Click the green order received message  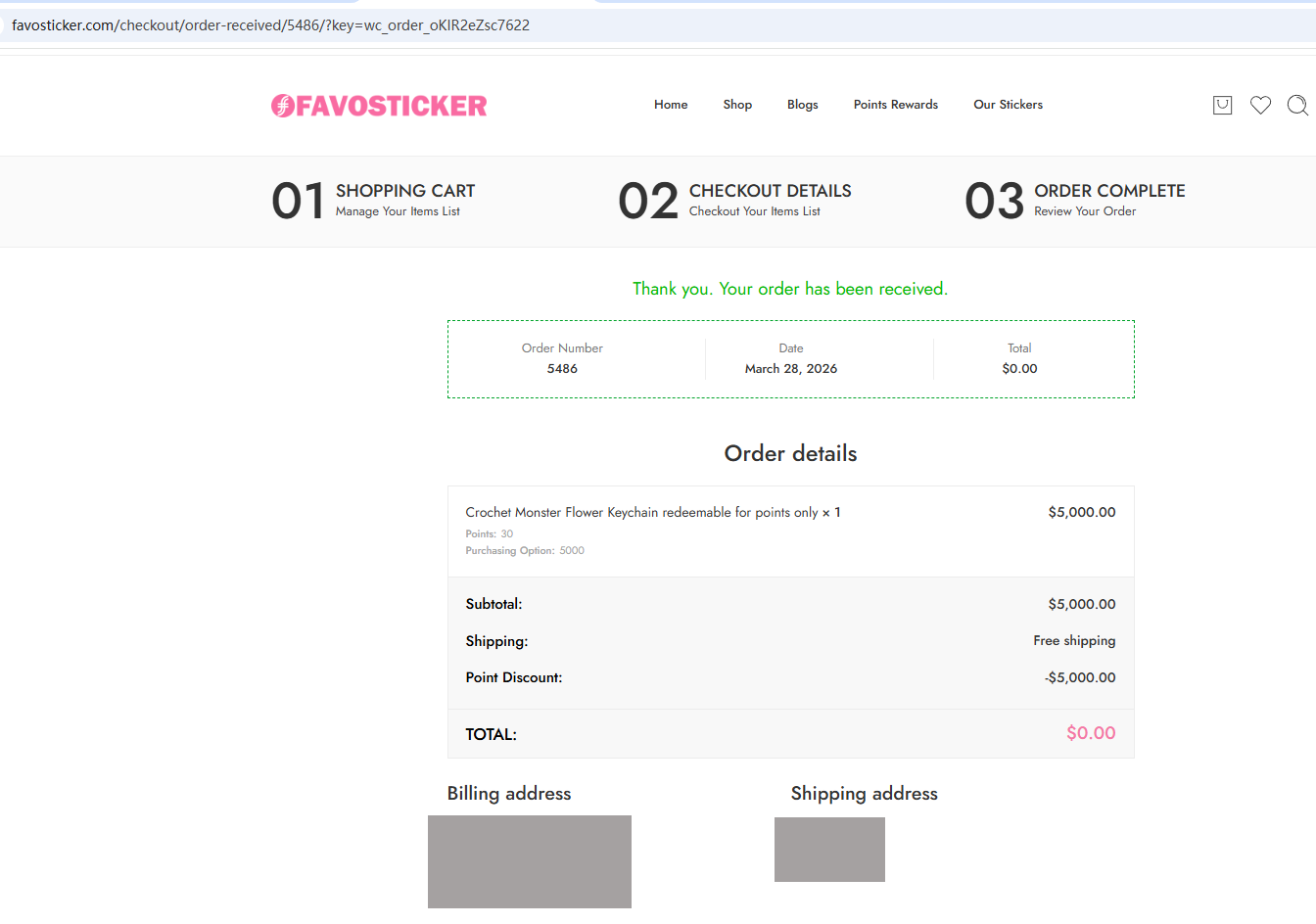point(790,289)
